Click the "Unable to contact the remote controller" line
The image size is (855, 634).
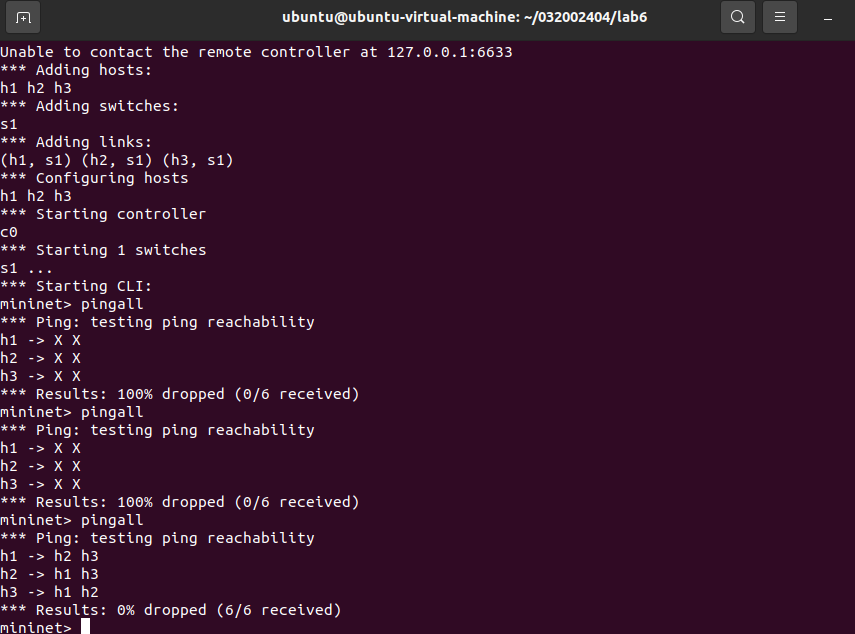click(x=256, y=52)
